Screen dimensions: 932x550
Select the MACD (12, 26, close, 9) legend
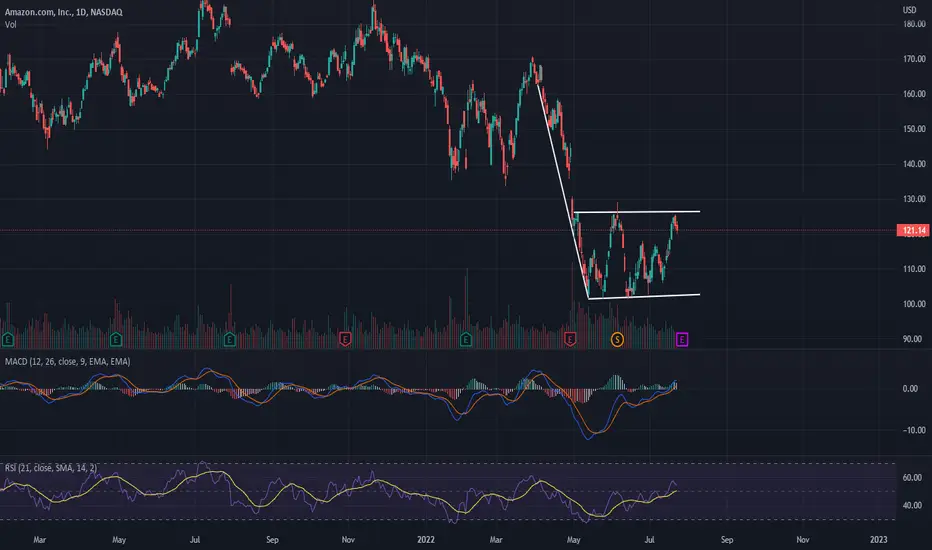(68, 362)
